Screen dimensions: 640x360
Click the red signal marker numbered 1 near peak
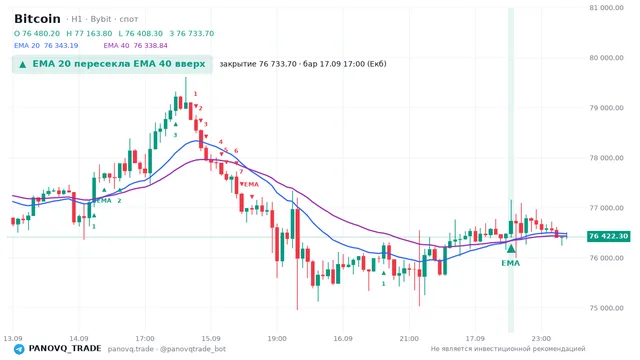click(195, 94)
